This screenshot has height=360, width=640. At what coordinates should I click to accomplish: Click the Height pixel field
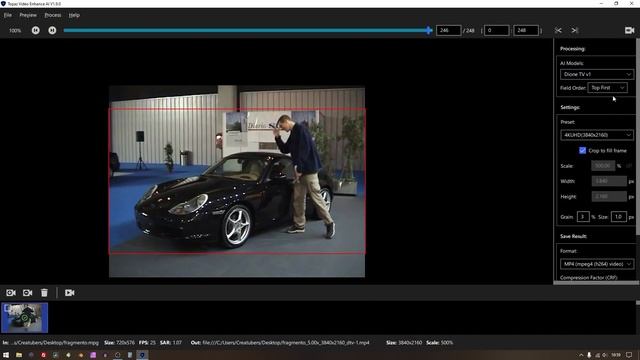tap(609, 196)
